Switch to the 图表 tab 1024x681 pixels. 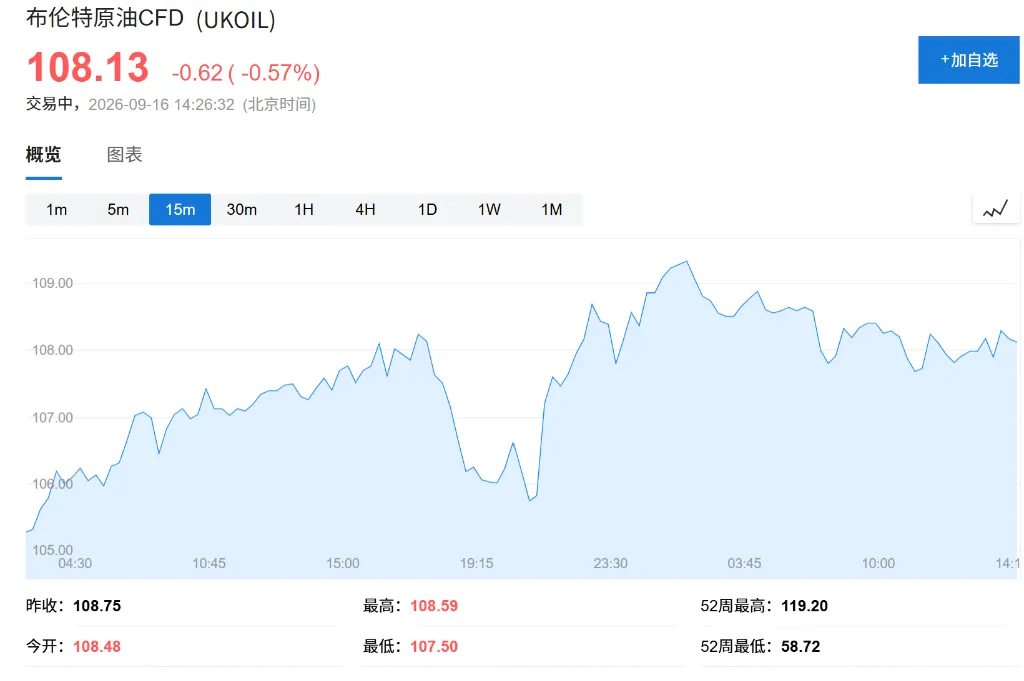tap(125, 155)
